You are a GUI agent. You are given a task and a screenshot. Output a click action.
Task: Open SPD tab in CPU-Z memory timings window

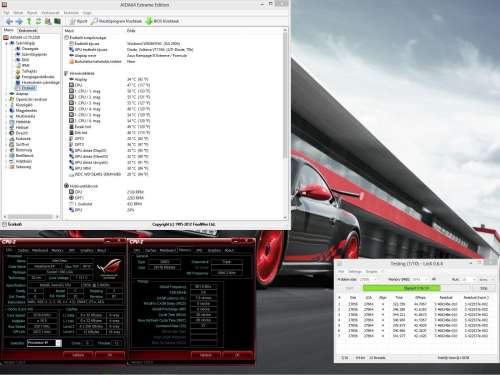(199, 250)
